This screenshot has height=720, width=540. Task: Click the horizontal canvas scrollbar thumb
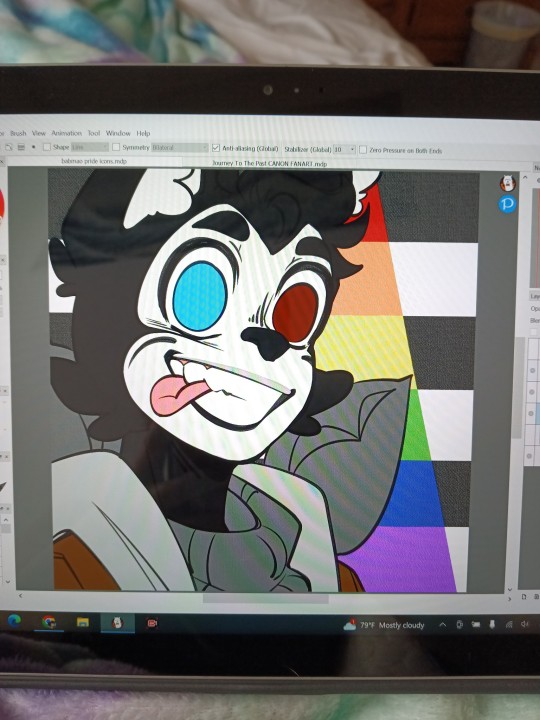(x=266, y=599)
